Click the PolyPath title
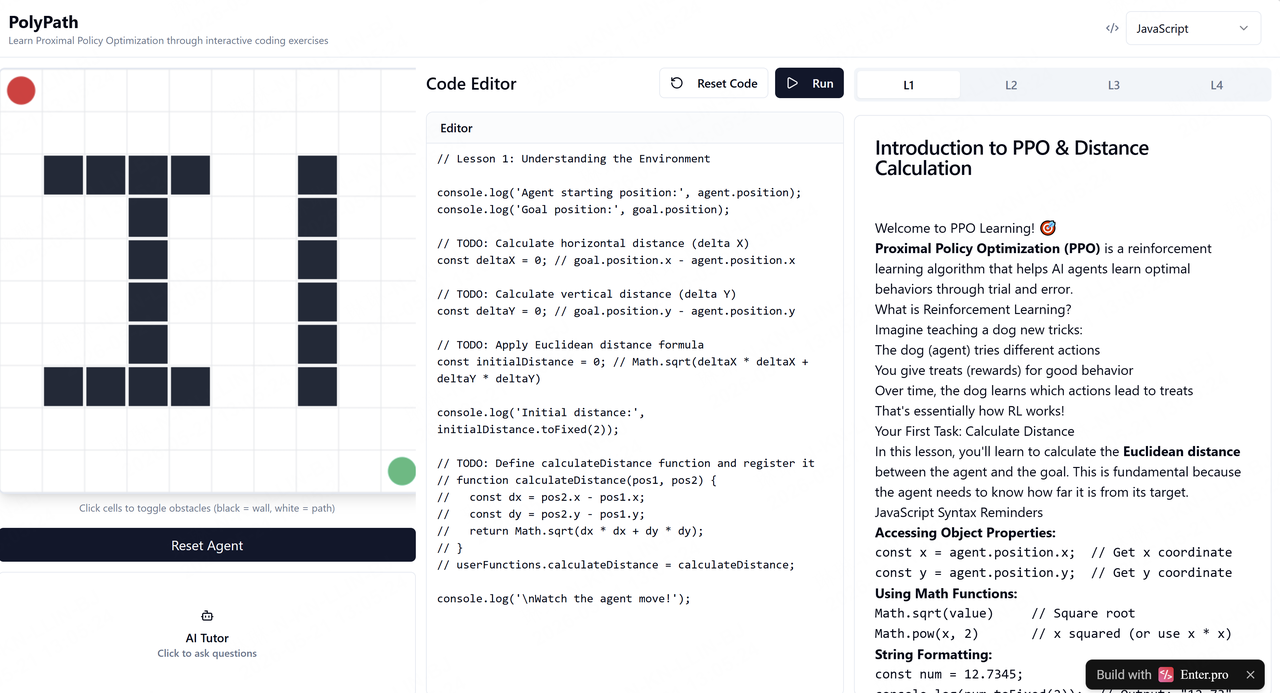This screenshot has width=1280, height=693. tap(43, 21)
